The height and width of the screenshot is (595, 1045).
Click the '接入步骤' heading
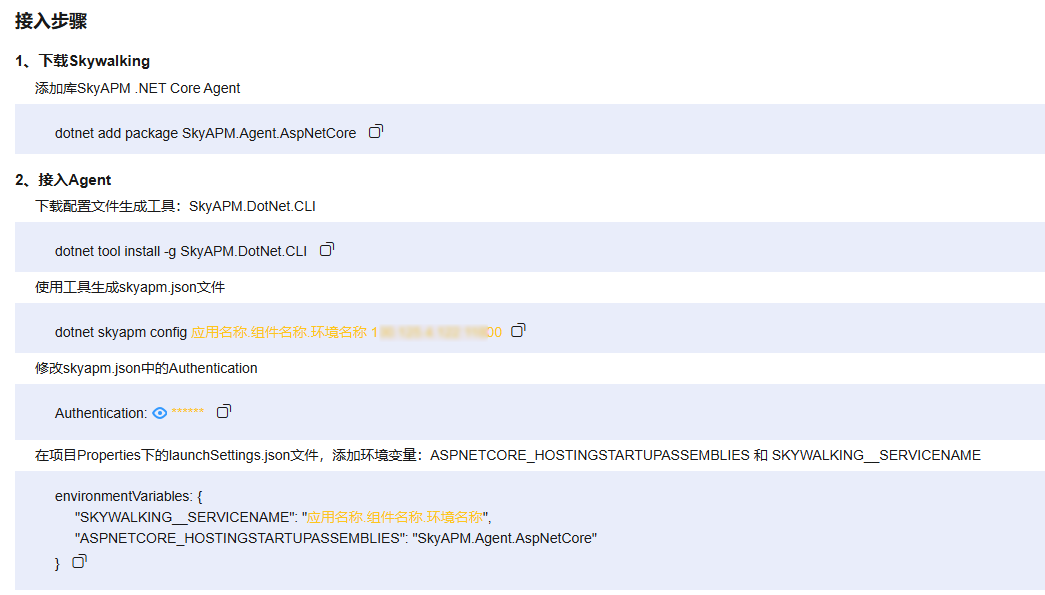point(51,21)
